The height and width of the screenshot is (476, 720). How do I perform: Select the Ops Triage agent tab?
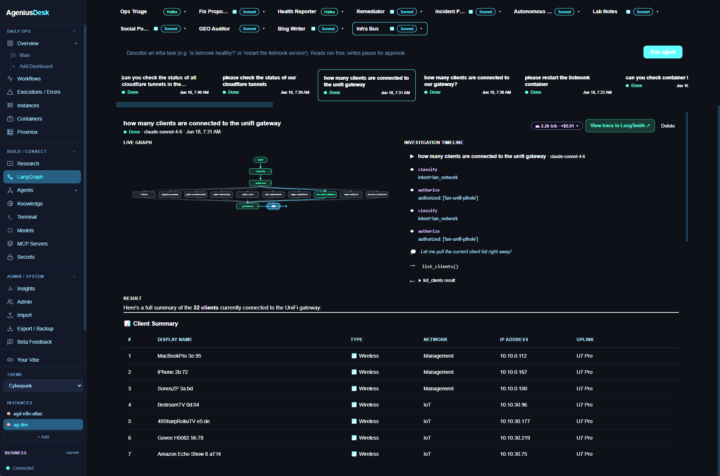tap(134, 11)
